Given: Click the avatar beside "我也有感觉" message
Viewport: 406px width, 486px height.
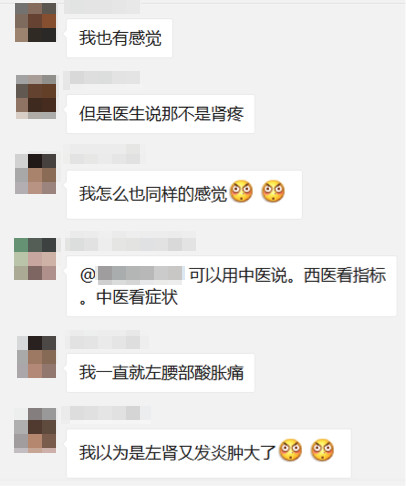Looking at the screenshot, I should [35, 22].
